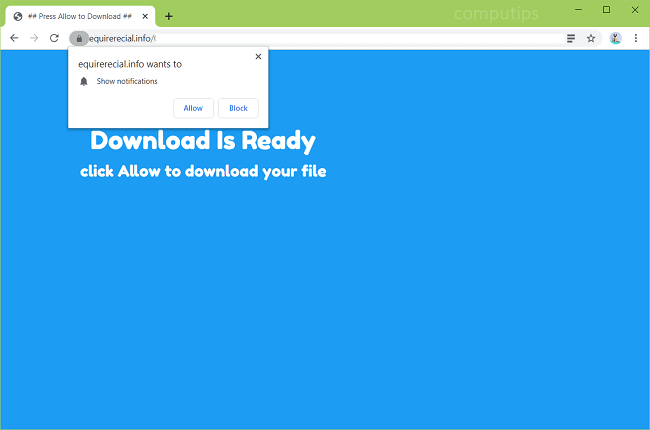This screenshot has height=430, width=650.
Task: Click the bell icon in permission popup
Action: point(84,81)
